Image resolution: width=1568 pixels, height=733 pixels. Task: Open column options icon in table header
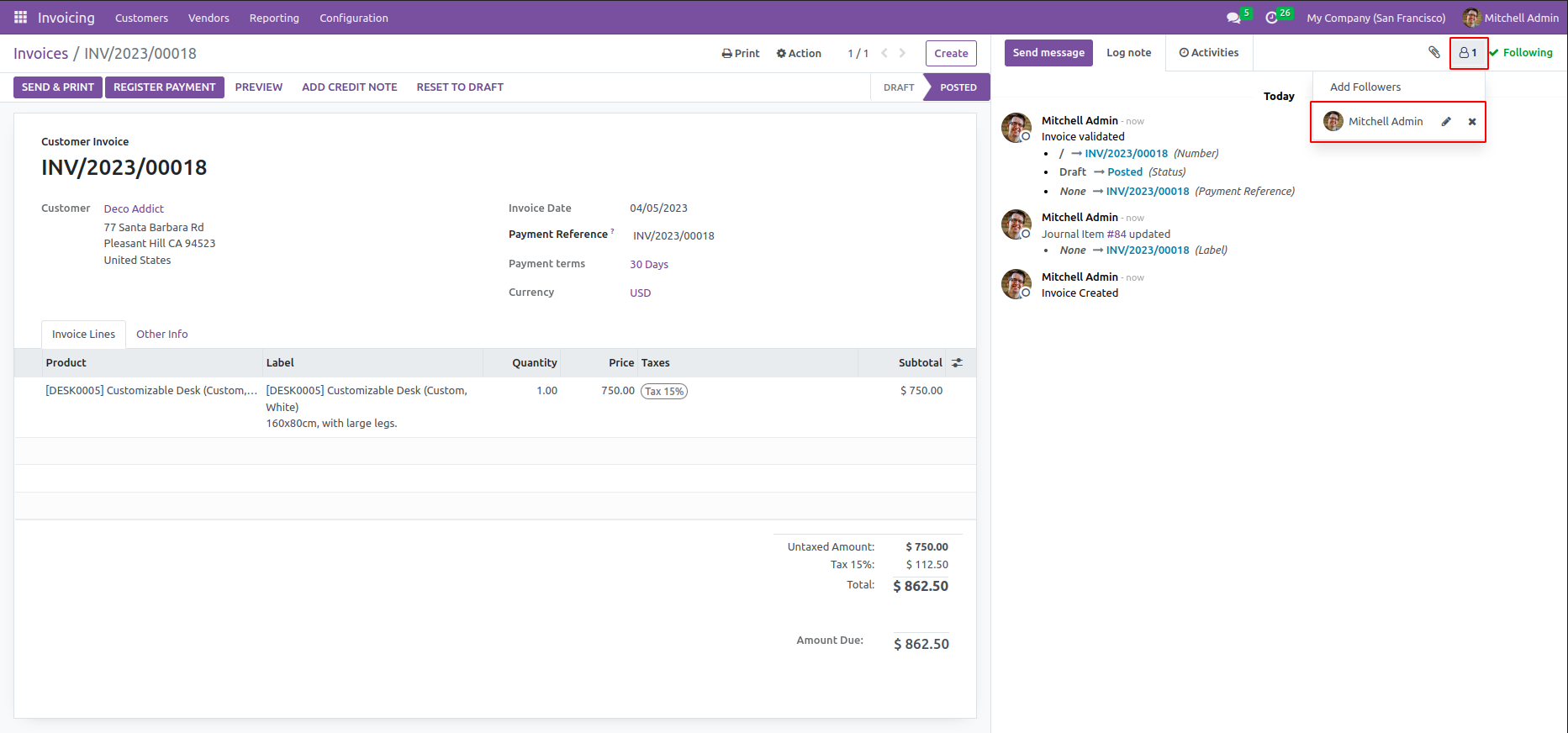[x=957, y=363]
